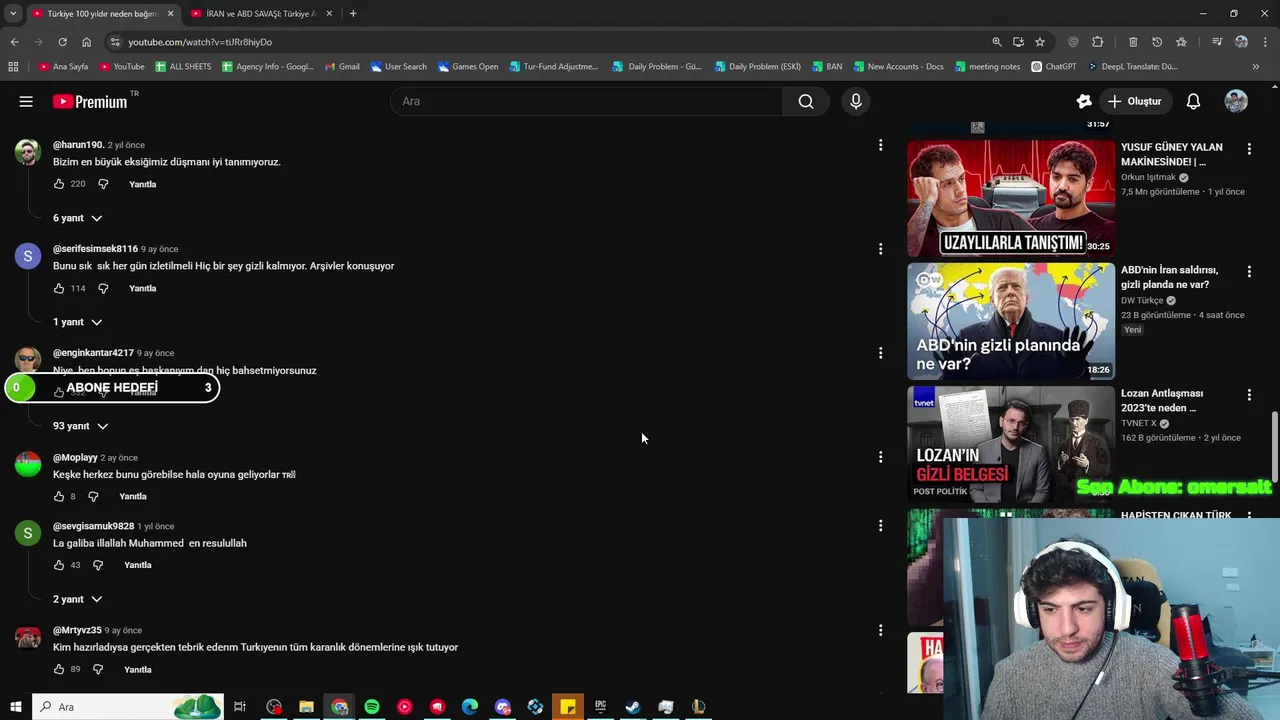The height and width of the screenshot is (720, 1280).
Task: Click Yanıtla under @sevgisamuk9828 comment
Action: tap(138, 565)
